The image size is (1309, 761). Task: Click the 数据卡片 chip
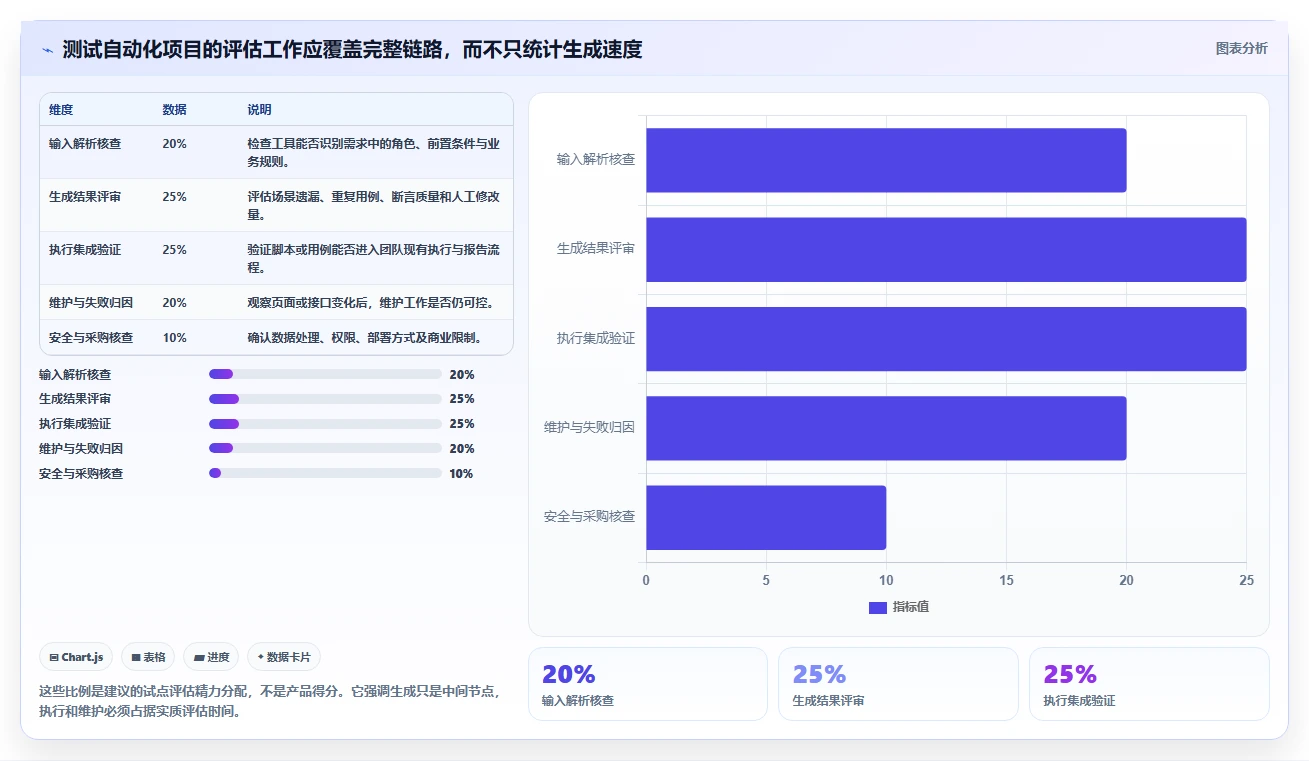(284, 657)
